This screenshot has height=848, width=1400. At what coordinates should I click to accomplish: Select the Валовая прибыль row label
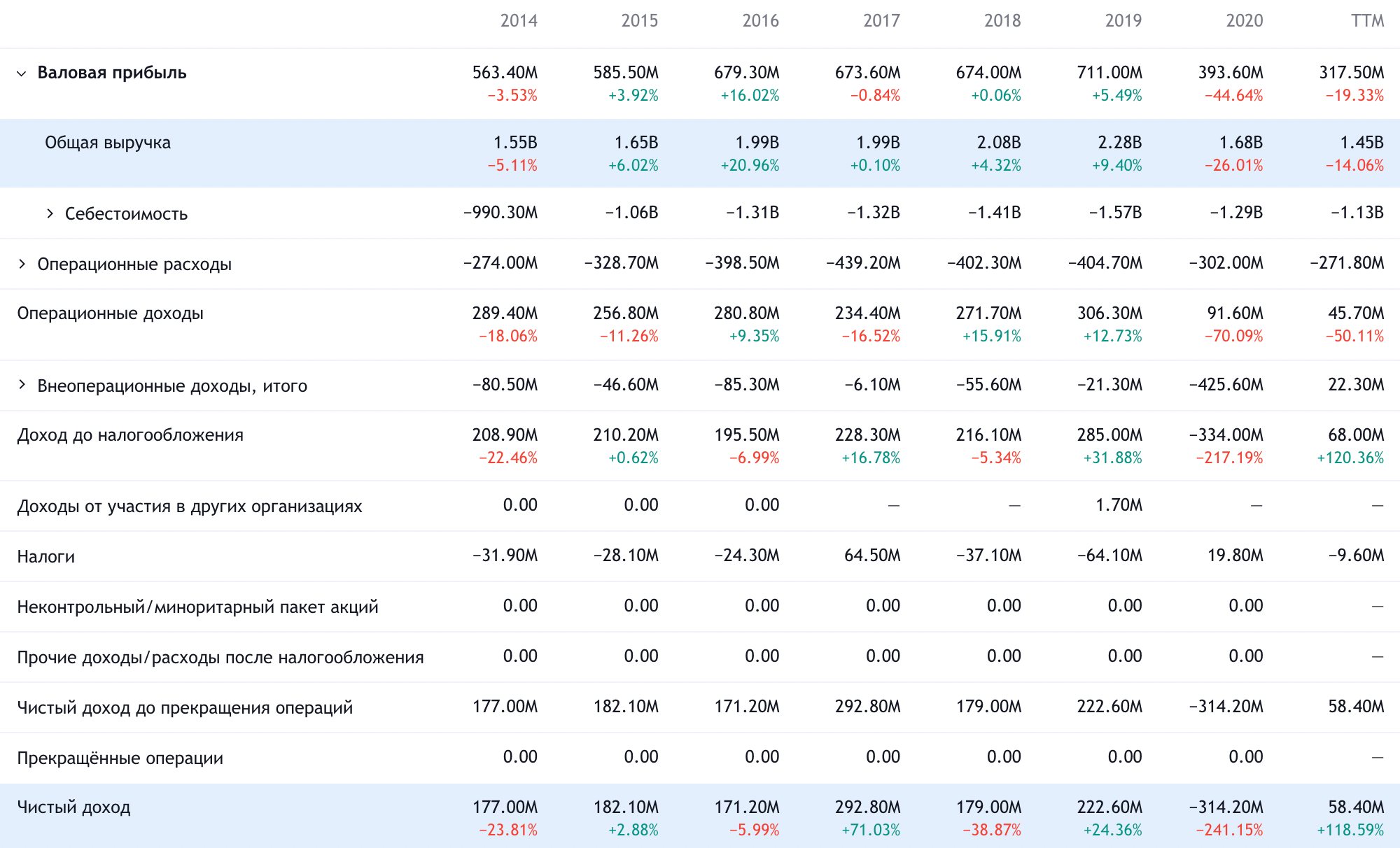pyautogui.click(x=112, y=73)
